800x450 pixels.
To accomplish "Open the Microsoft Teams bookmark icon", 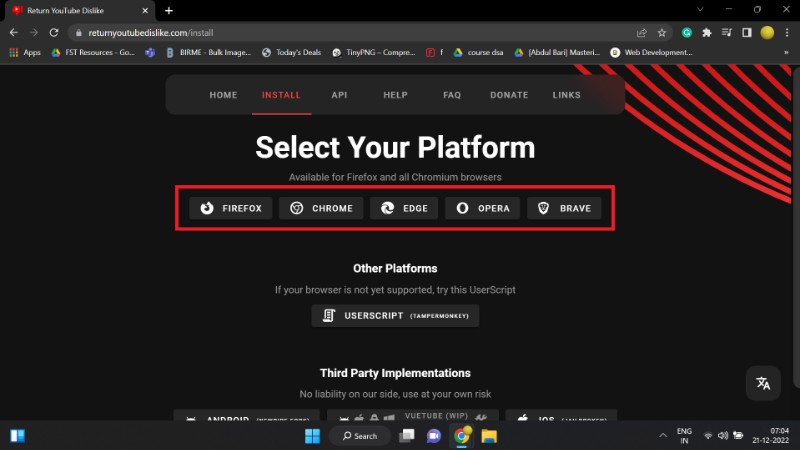I will tap(150, 52).
